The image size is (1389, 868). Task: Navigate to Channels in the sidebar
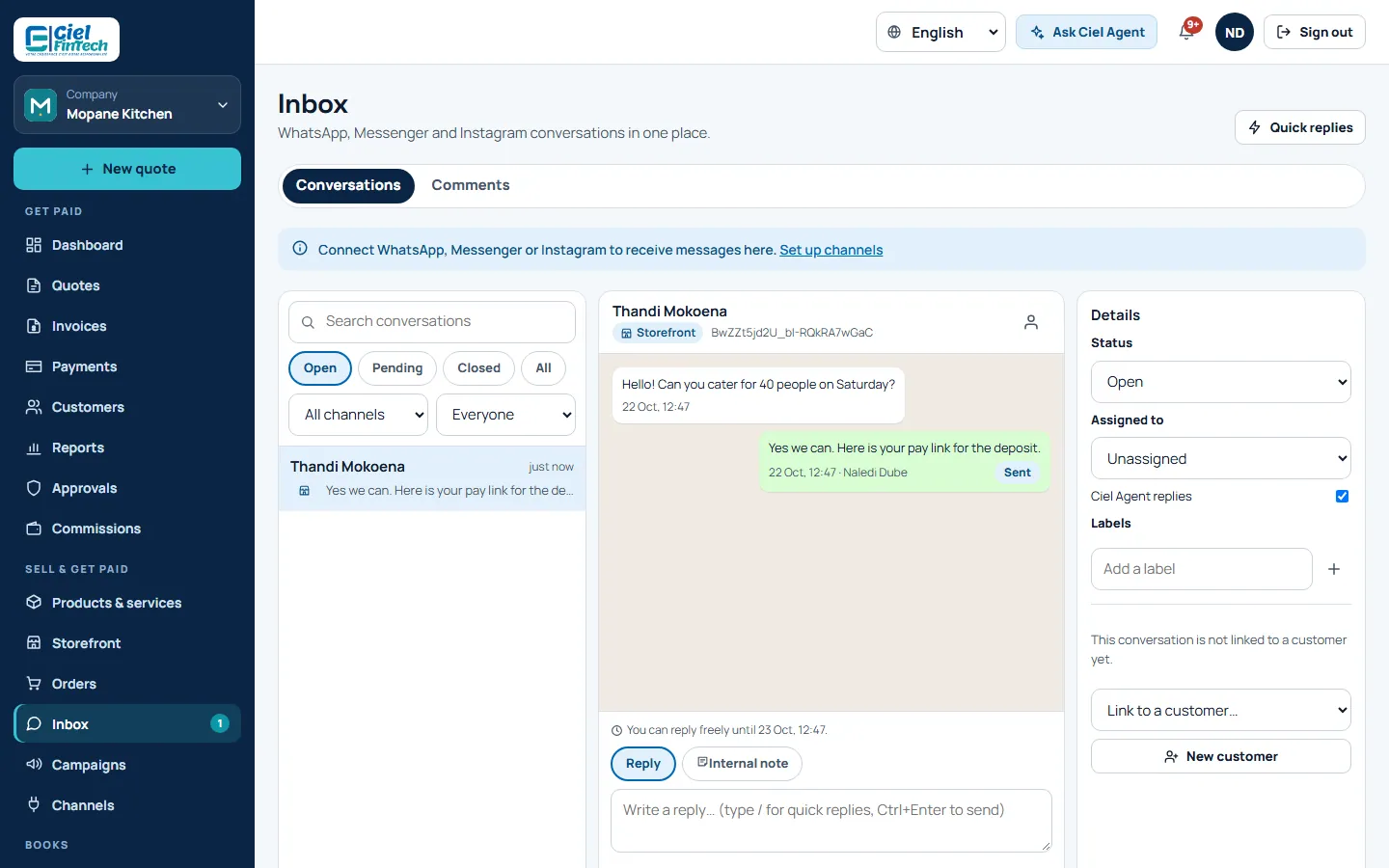pyautogui.click(x=127, y=805)
